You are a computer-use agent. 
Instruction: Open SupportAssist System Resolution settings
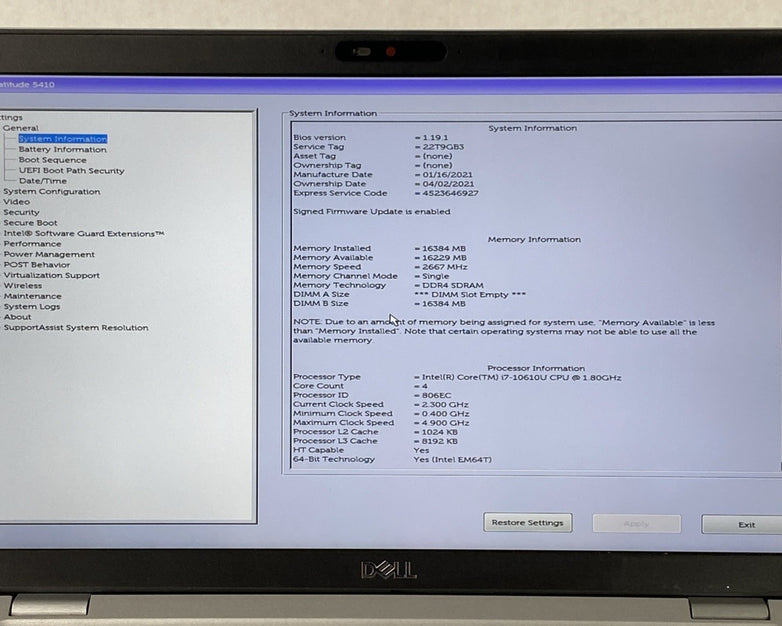click(75, 328)
